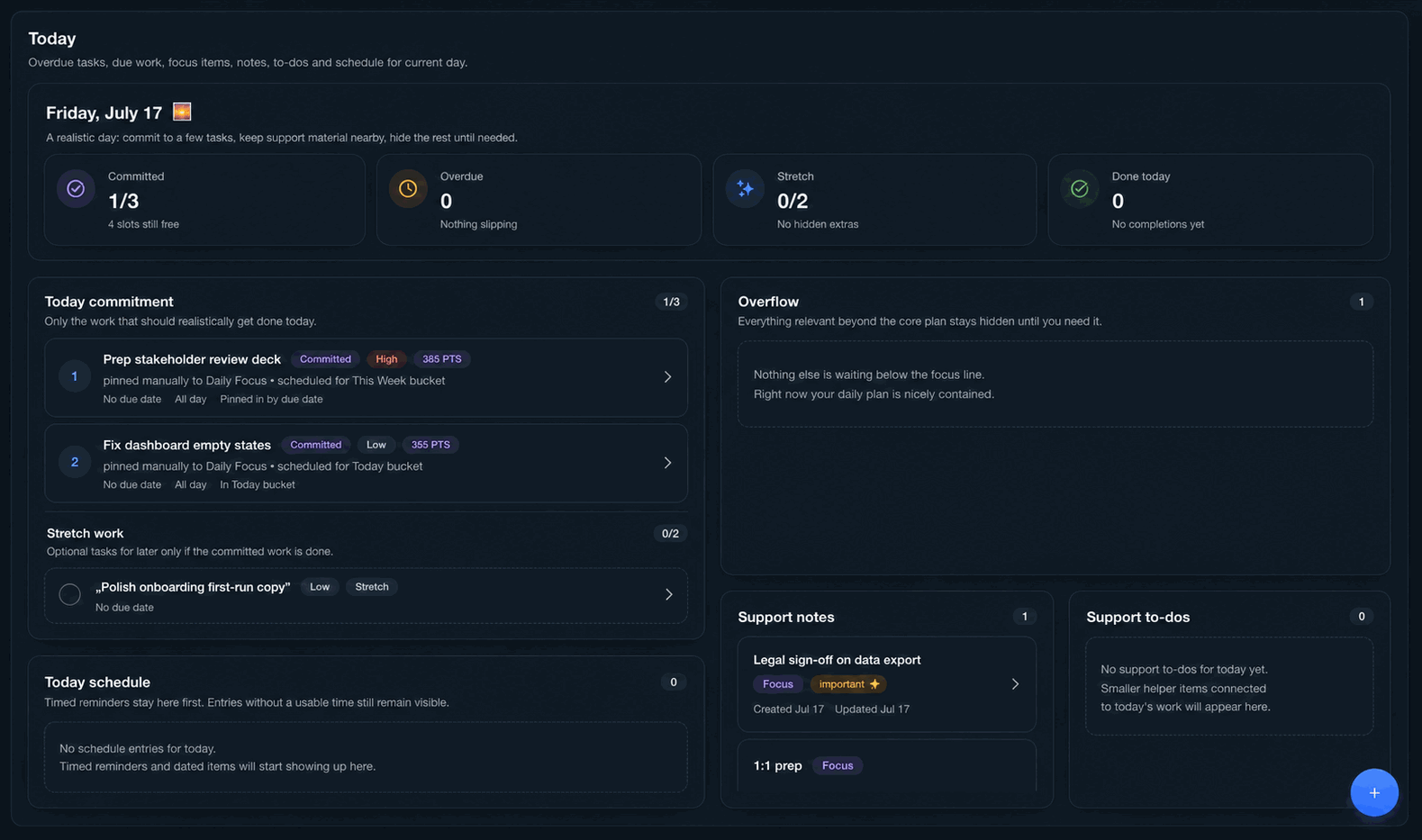Screen dimensions: 1422x840
Task: Click the Today page title
Action: (x=52, y=39)
